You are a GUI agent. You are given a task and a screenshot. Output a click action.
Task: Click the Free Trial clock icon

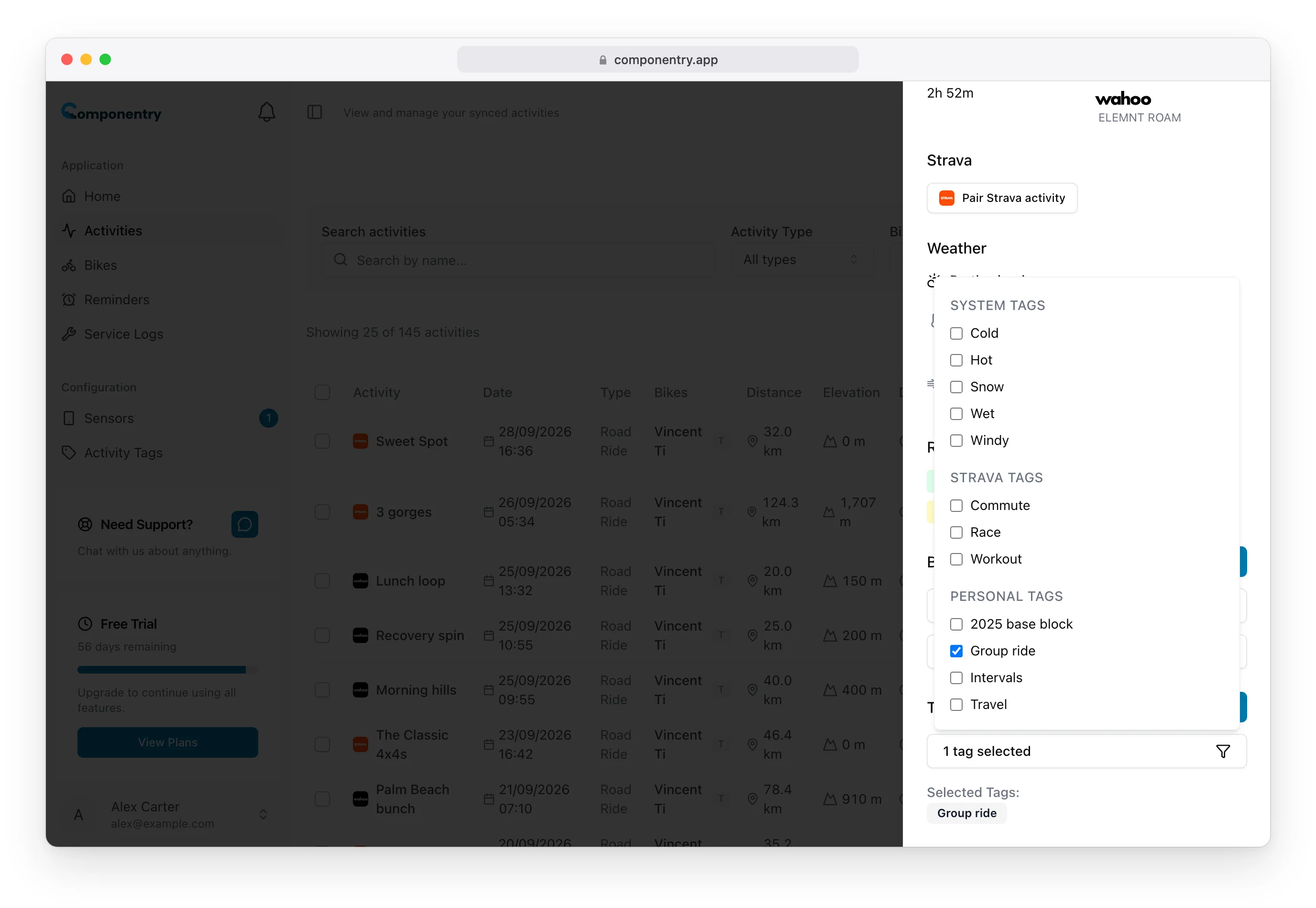pyautogui.click(x=85, y=623)
